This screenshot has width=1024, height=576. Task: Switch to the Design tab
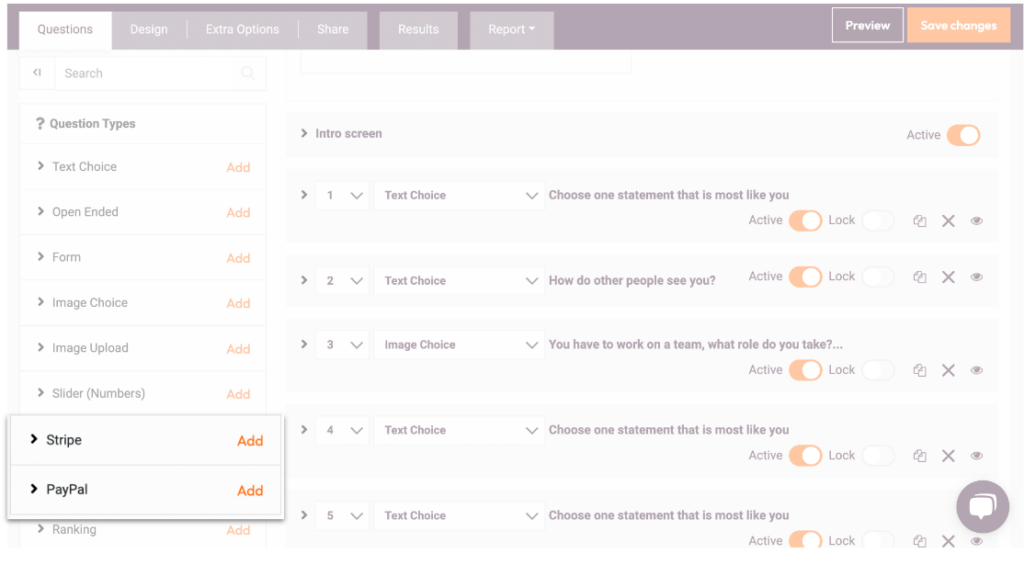click(149, 29)
